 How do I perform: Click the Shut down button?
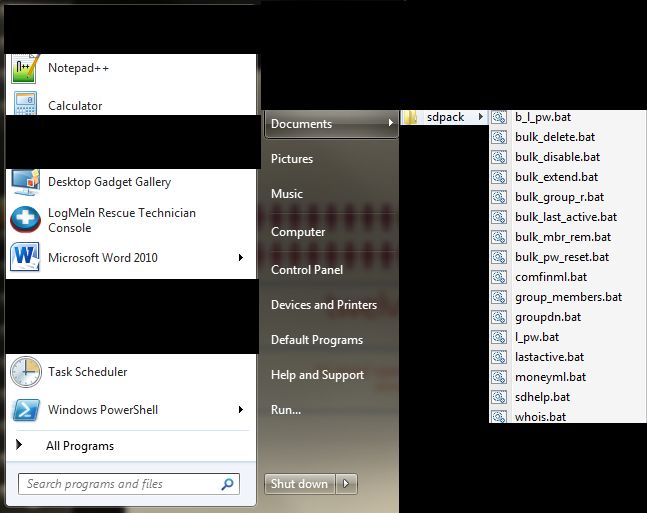[300, 483]
